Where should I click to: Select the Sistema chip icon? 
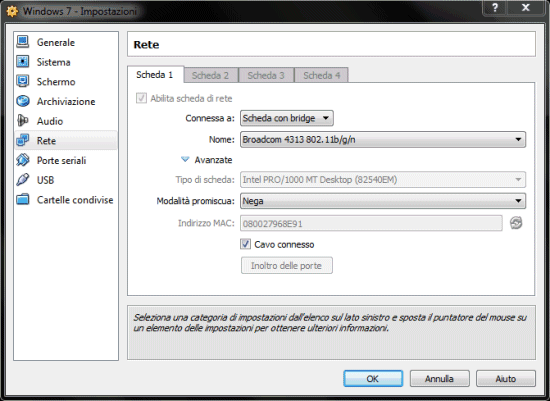pos(23,61)
